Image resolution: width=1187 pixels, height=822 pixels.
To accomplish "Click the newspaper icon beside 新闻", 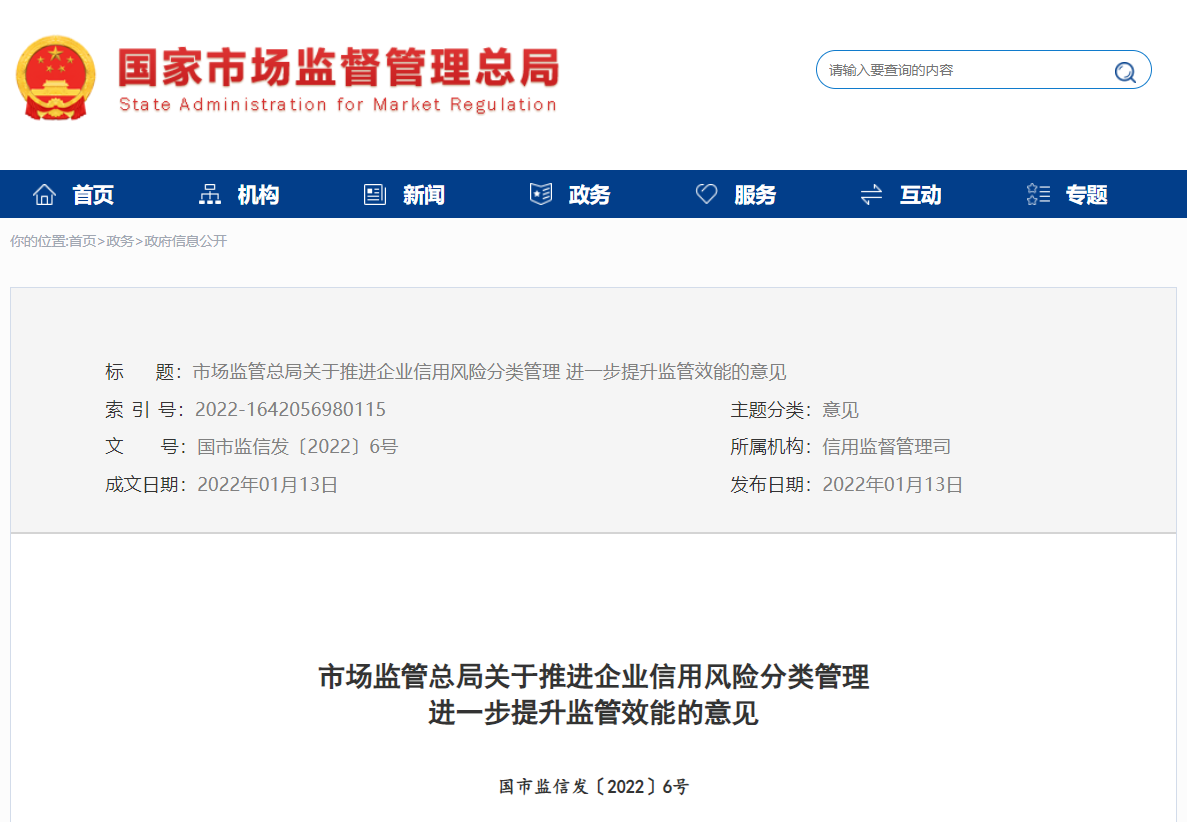I will (x=375, y=195).
